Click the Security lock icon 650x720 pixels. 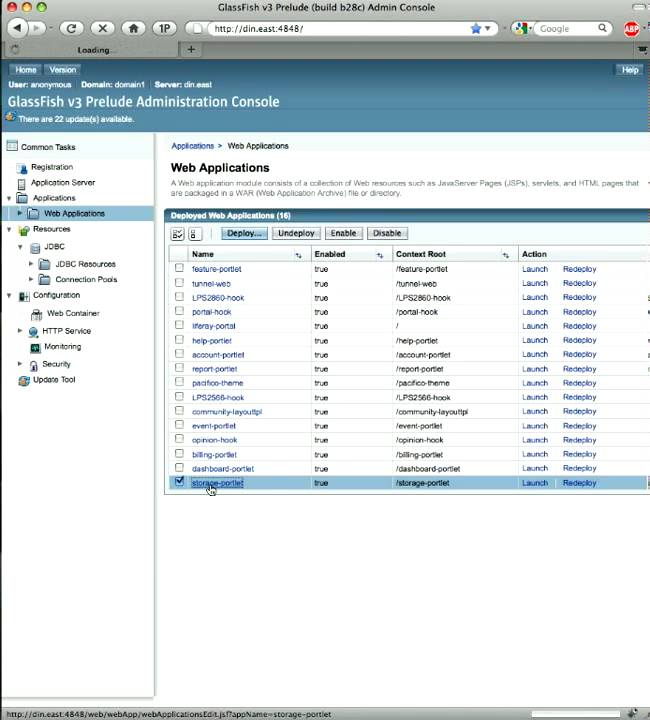34,366
